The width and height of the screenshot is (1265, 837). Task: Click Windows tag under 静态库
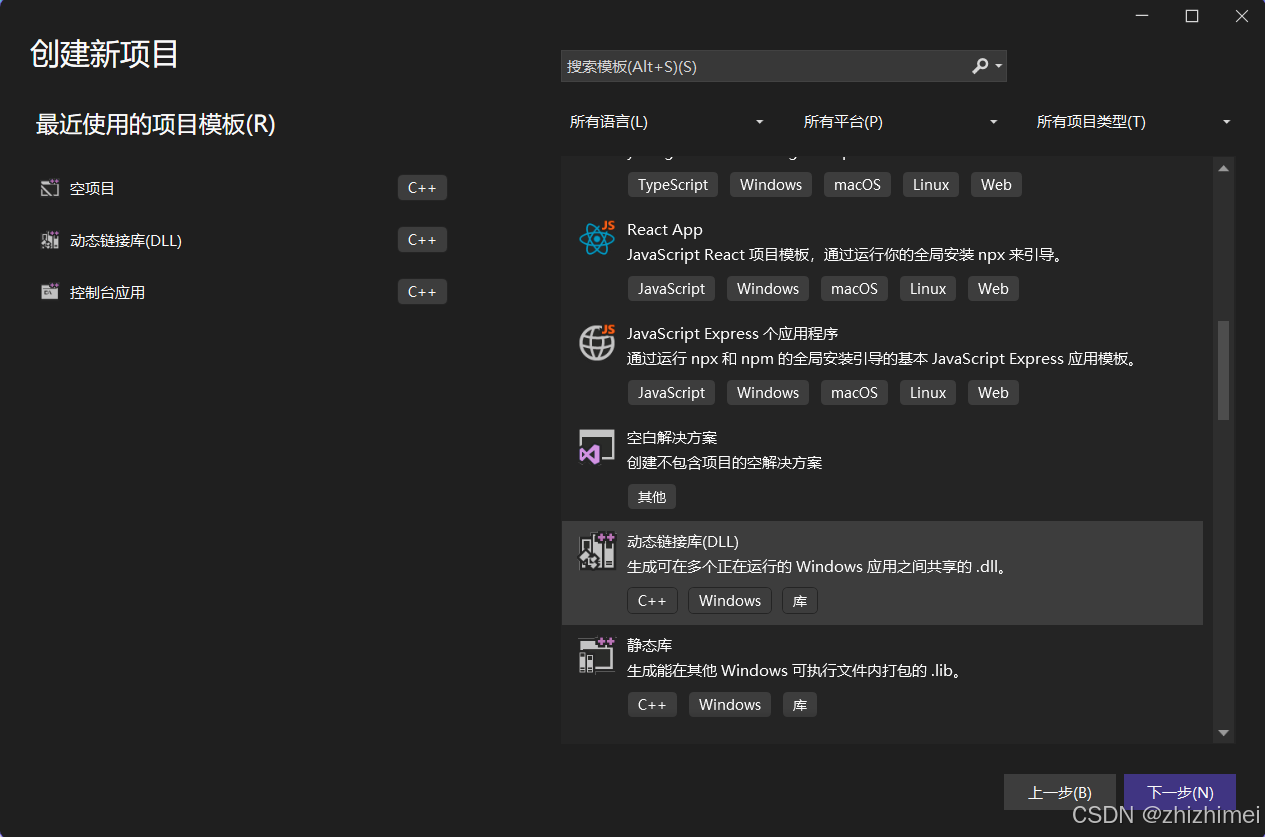click(x=730, y=705)
